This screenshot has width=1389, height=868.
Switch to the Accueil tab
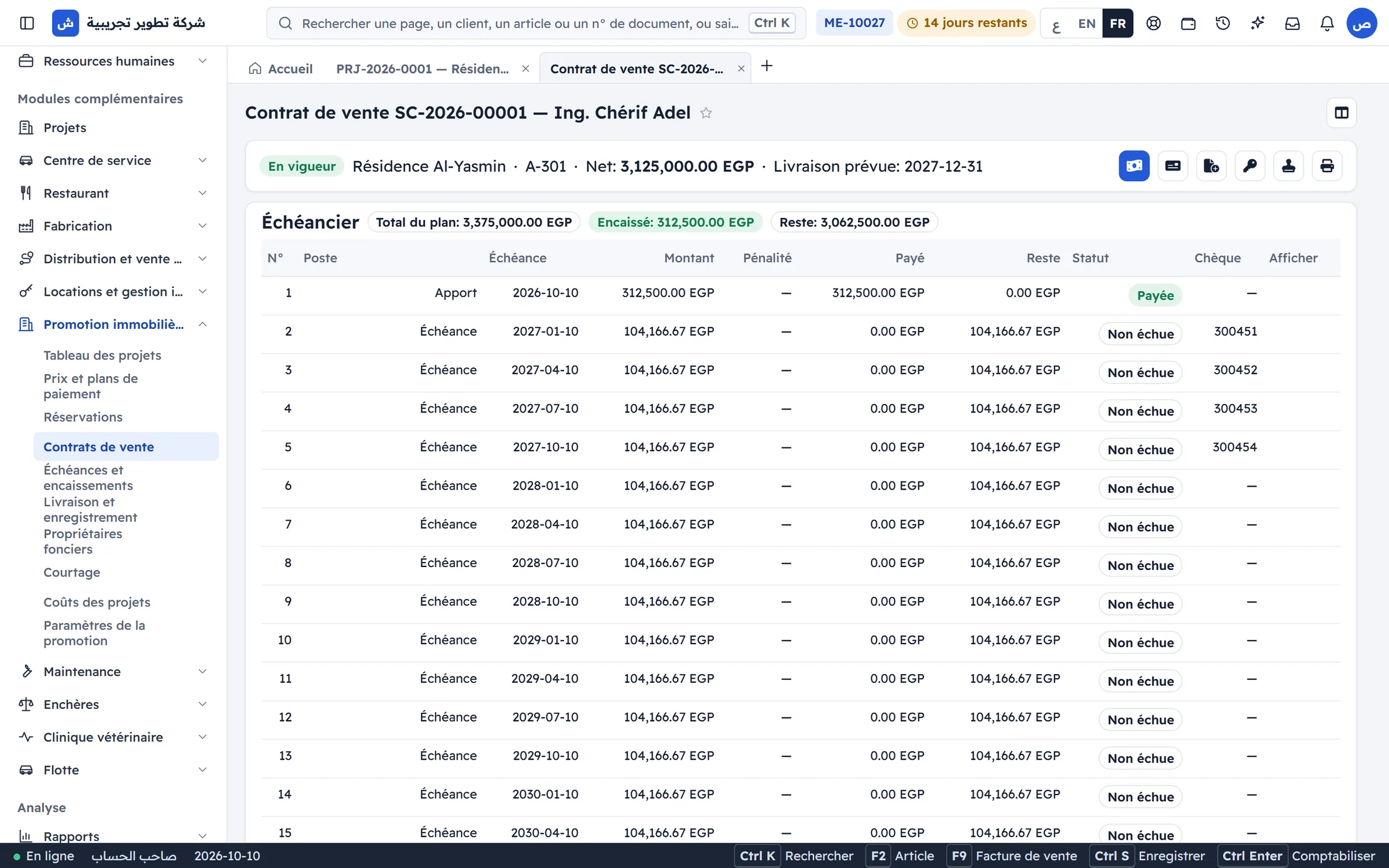point(281,69)
